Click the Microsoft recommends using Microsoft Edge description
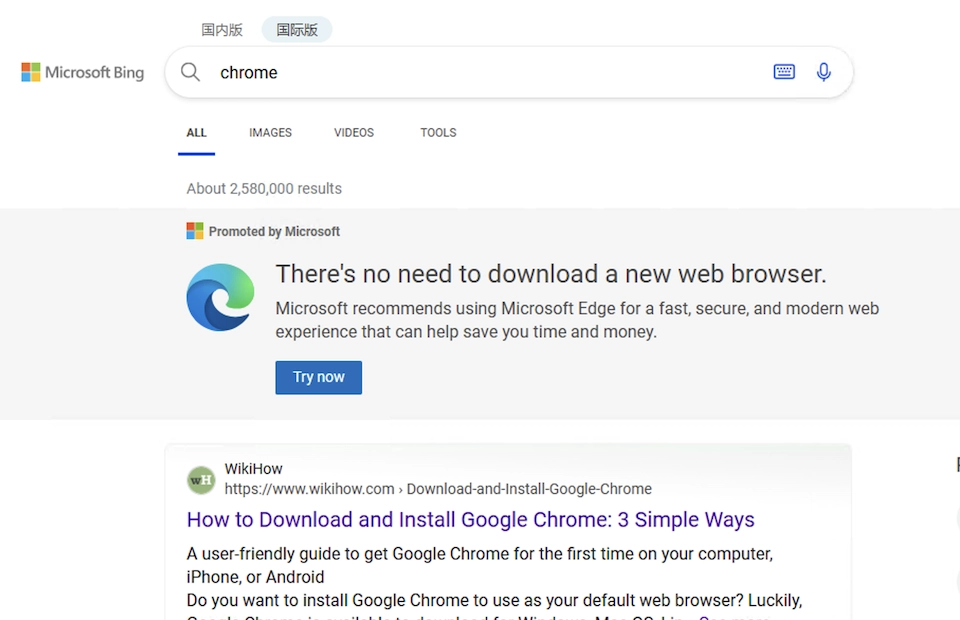This screenshot has width=960, height=620. click(x=577, y=320)
